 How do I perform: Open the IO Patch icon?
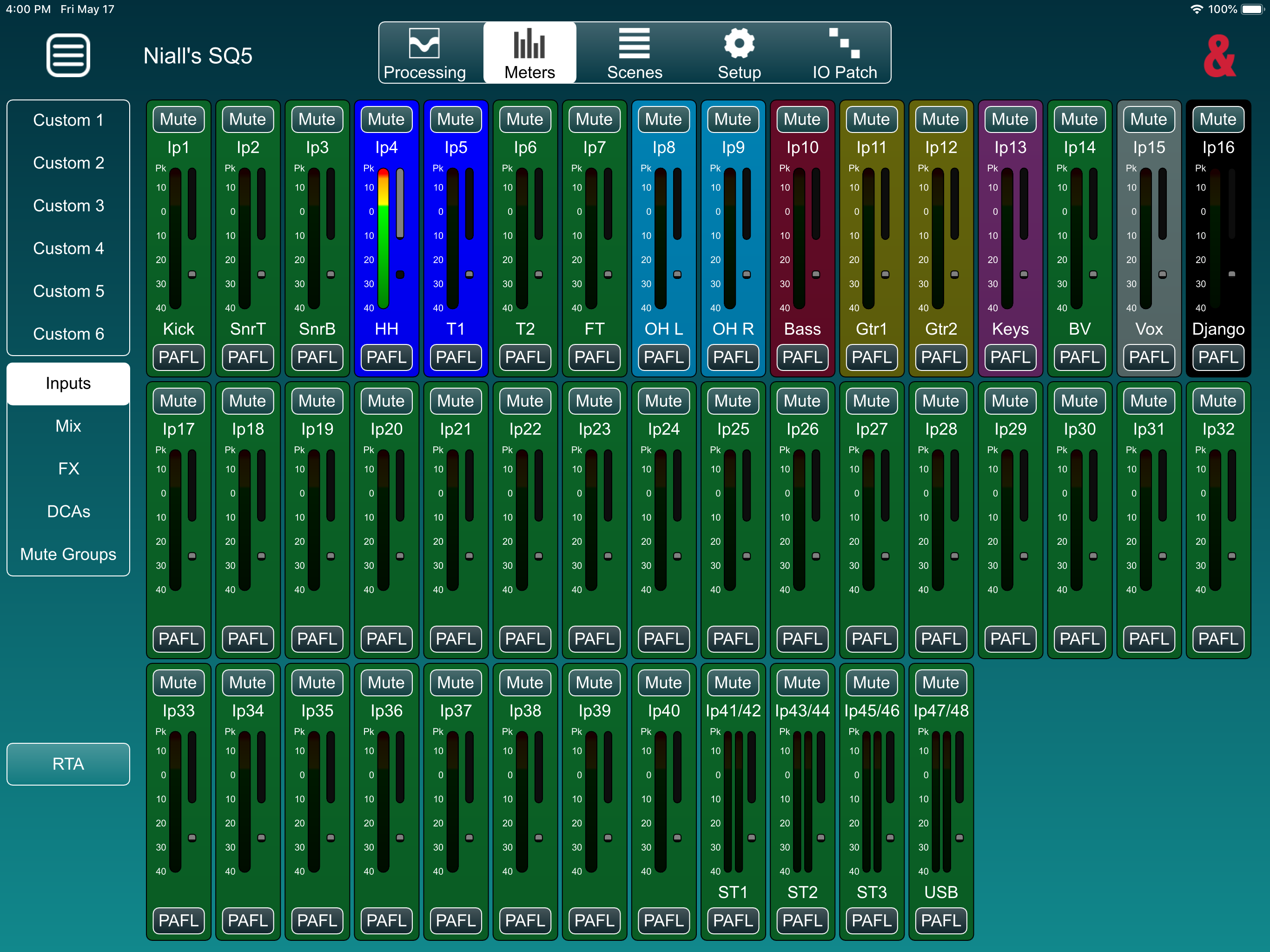coord(844,44)
